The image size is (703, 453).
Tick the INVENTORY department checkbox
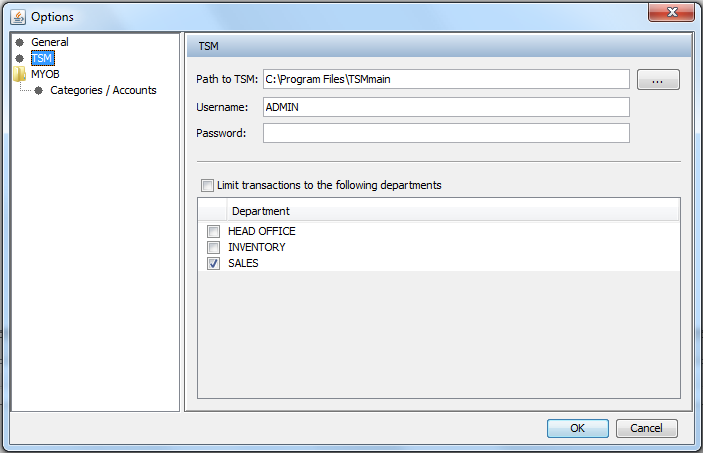coord(213,247)
